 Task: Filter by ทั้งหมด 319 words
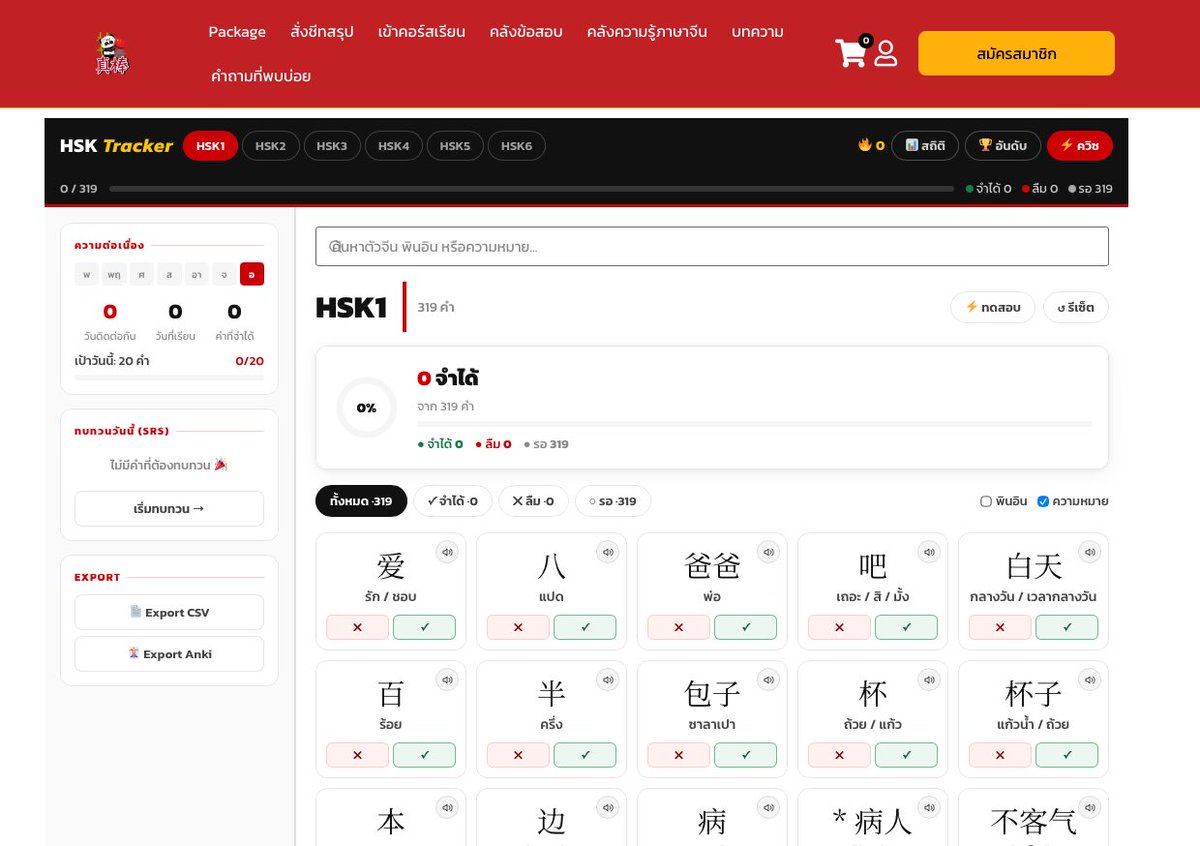361,501
